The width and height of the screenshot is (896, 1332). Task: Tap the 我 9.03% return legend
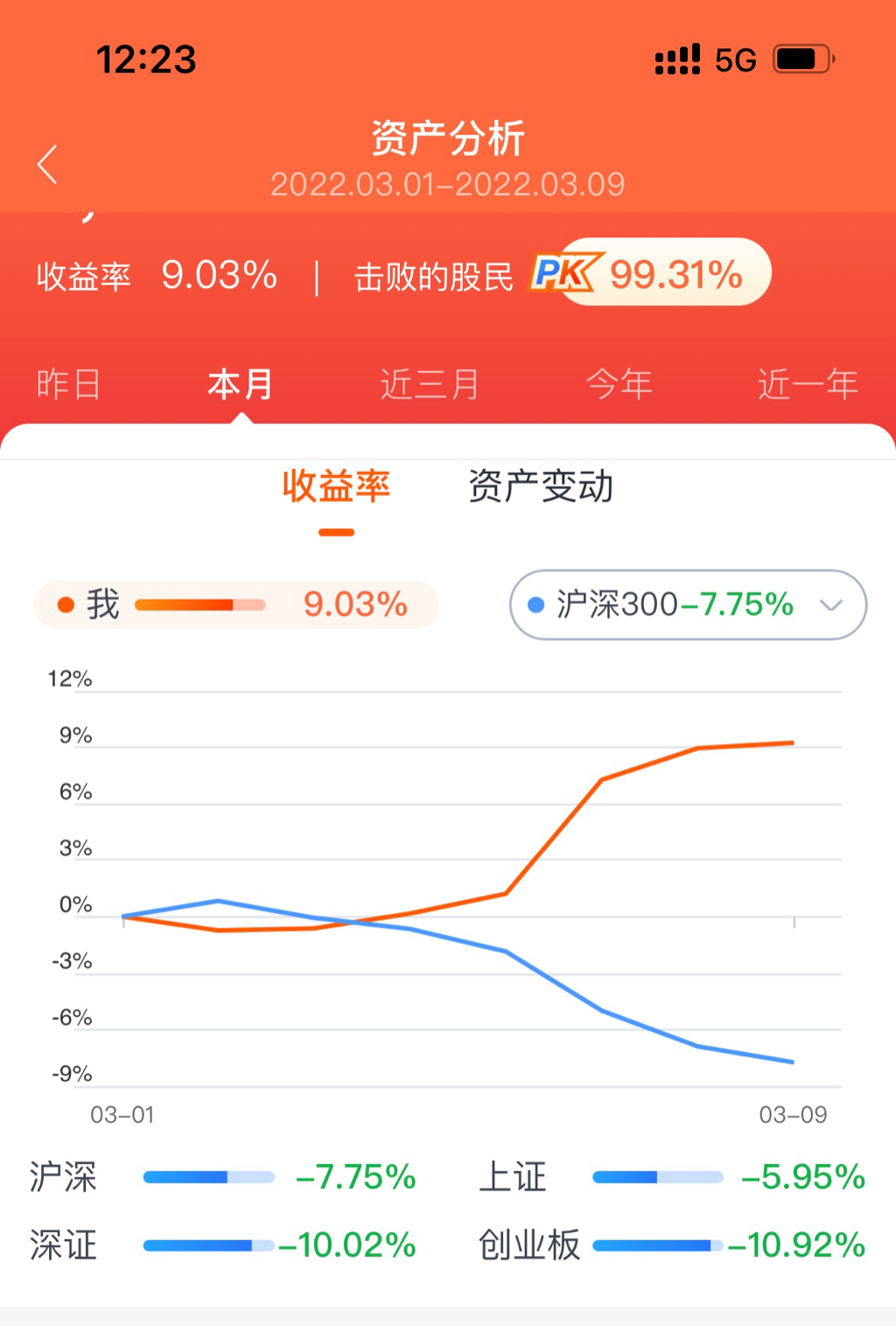click(x=235, y=605)
